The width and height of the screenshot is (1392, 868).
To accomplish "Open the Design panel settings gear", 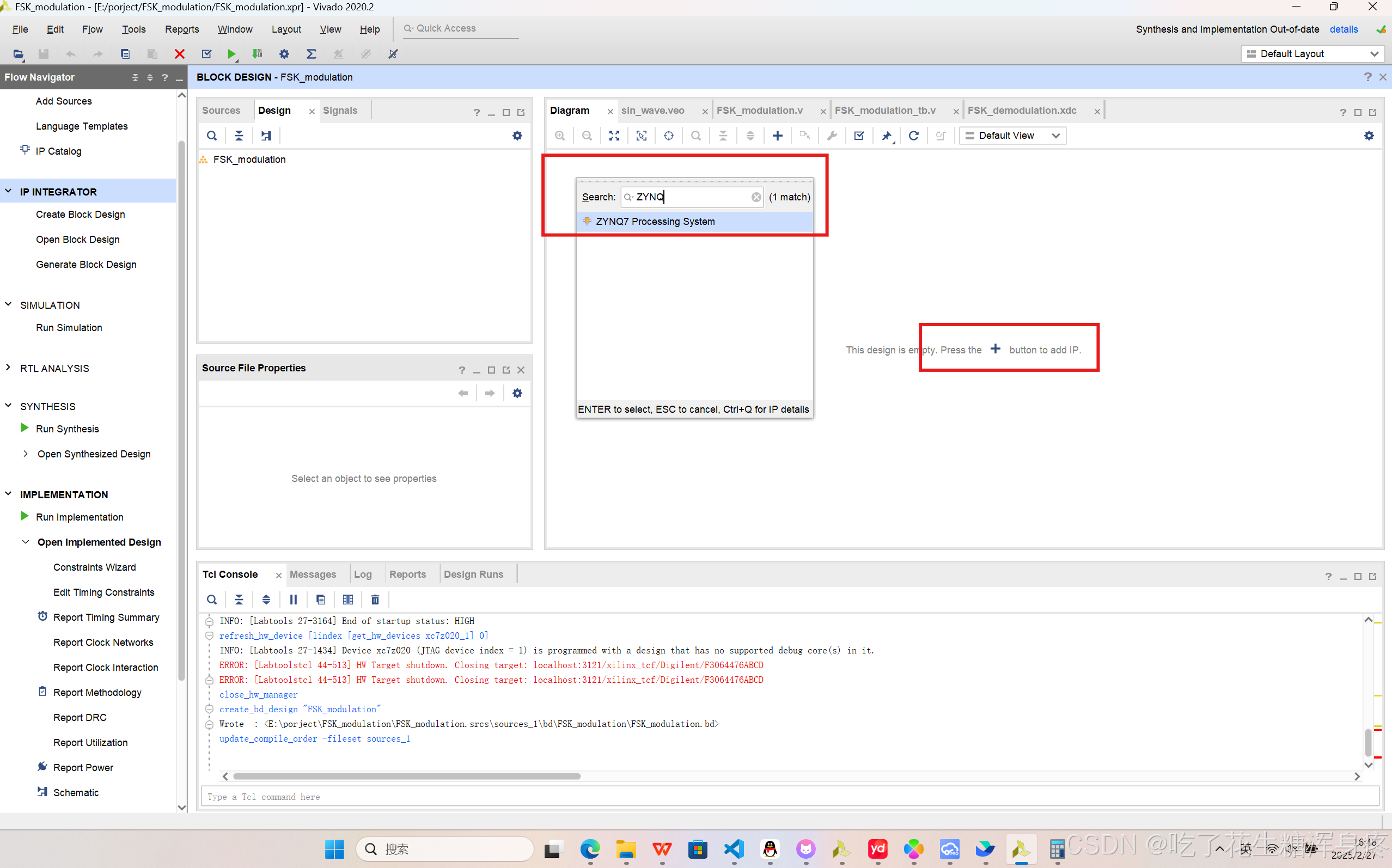I will [517, 136].
